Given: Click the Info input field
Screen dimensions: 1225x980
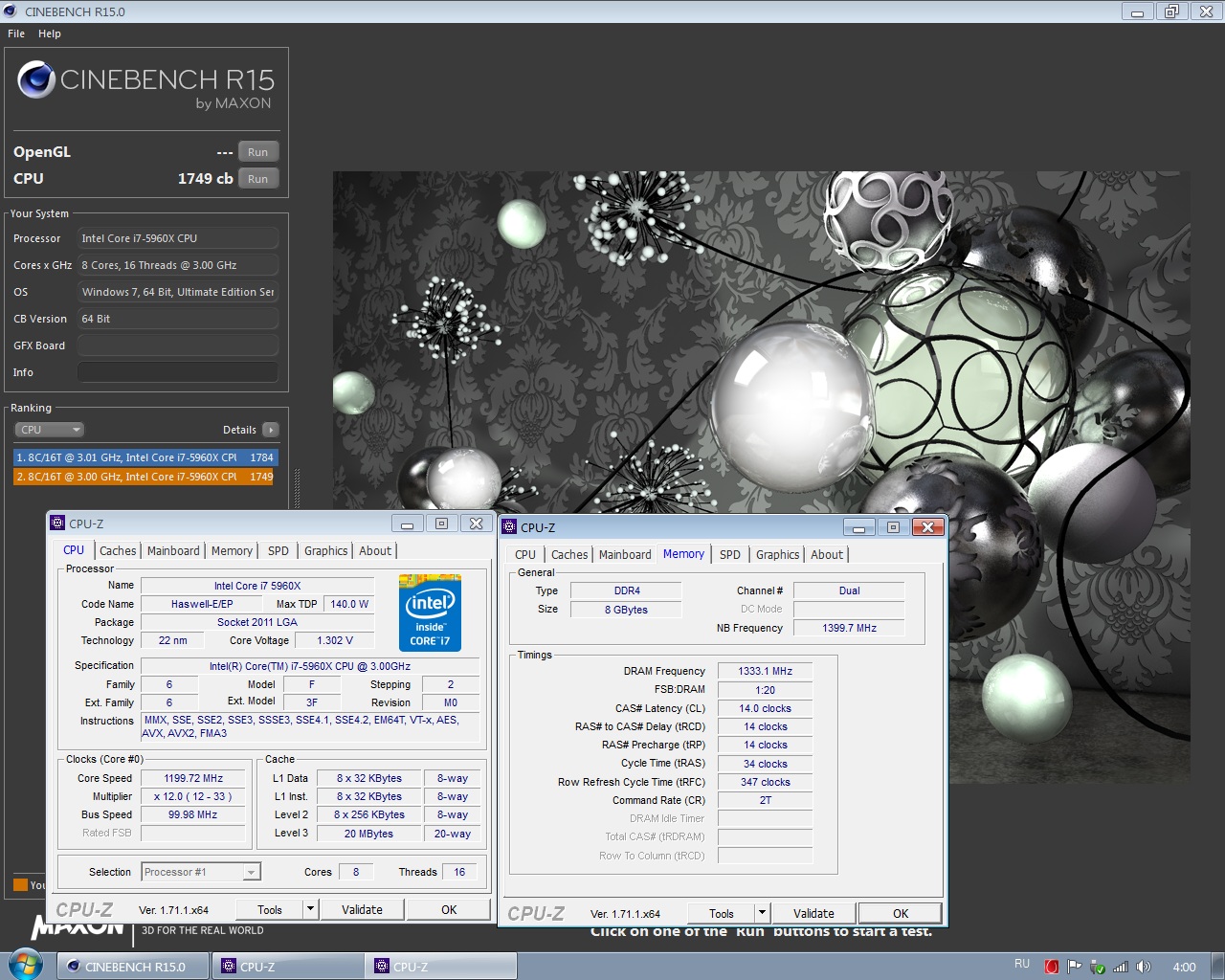Looking at the screenshot, I should click(178, 372).
